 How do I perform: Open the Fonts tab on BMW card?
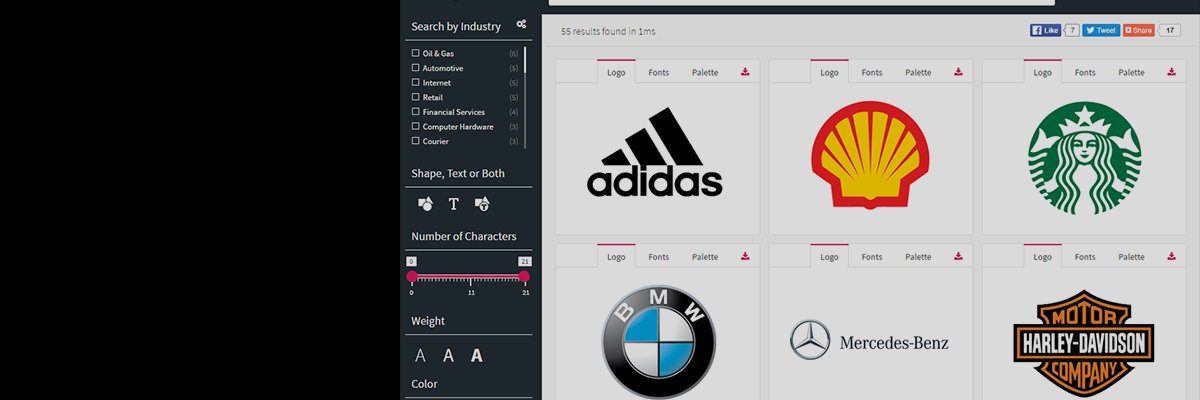[x=659, y=256]
